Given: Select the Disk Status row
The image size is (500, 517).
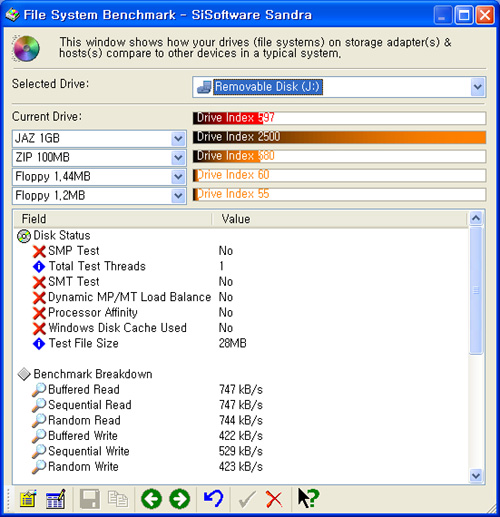Looking at the screenshot, I should coord(241,236).
